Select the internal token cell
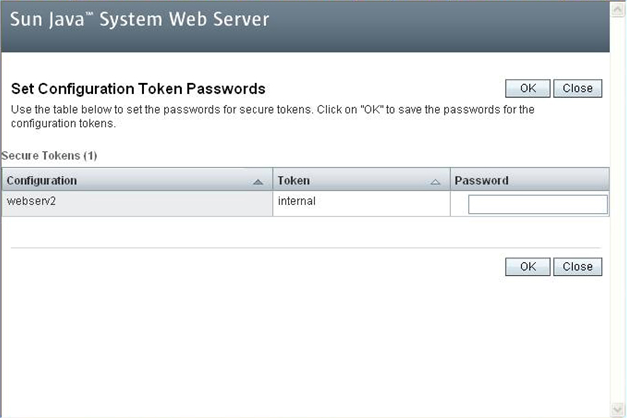The height and width of the screenshot is (418, 627). [x=361, y=204]
